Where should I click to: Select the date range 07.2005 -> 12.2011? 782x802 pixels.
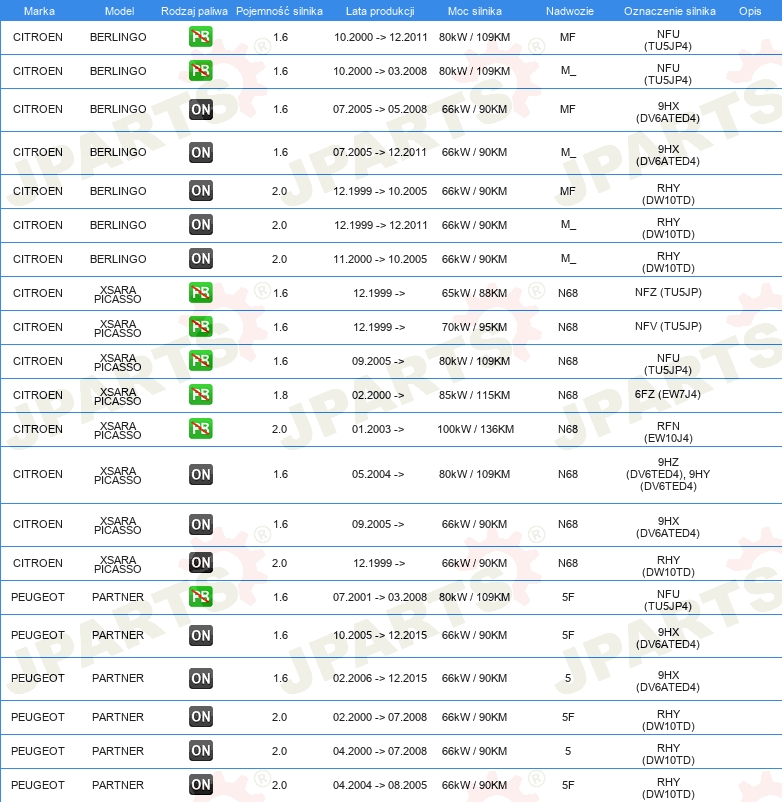[x=379, y=152]
